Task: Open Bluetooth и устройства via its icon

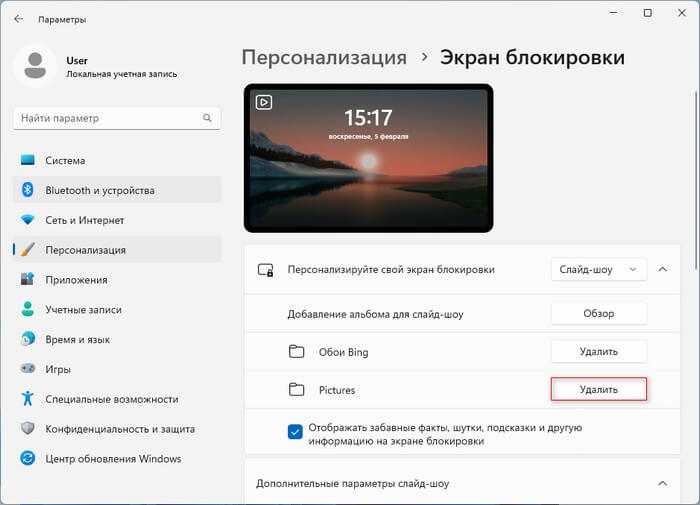Action: pyautogui.click(x=28, y=190)
